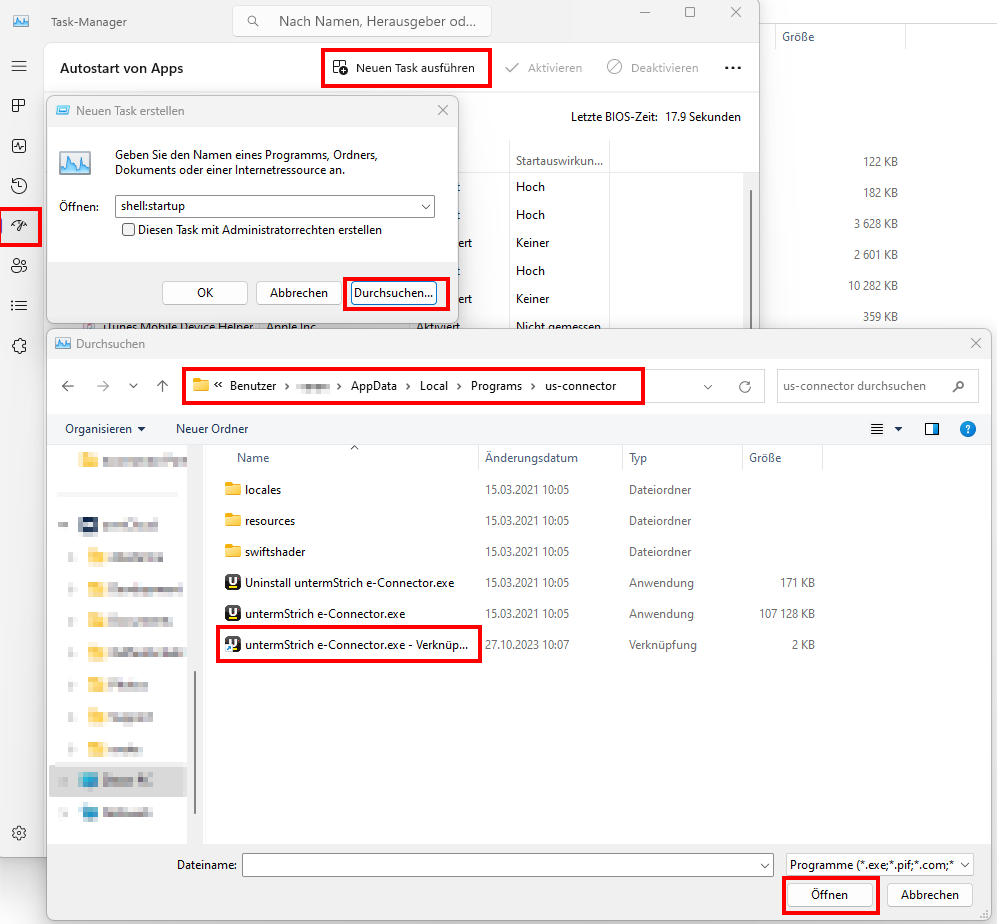Open the Performance (Leistung) page icon
The height and width of the screenshot is (924, 997).
(19, 146)
